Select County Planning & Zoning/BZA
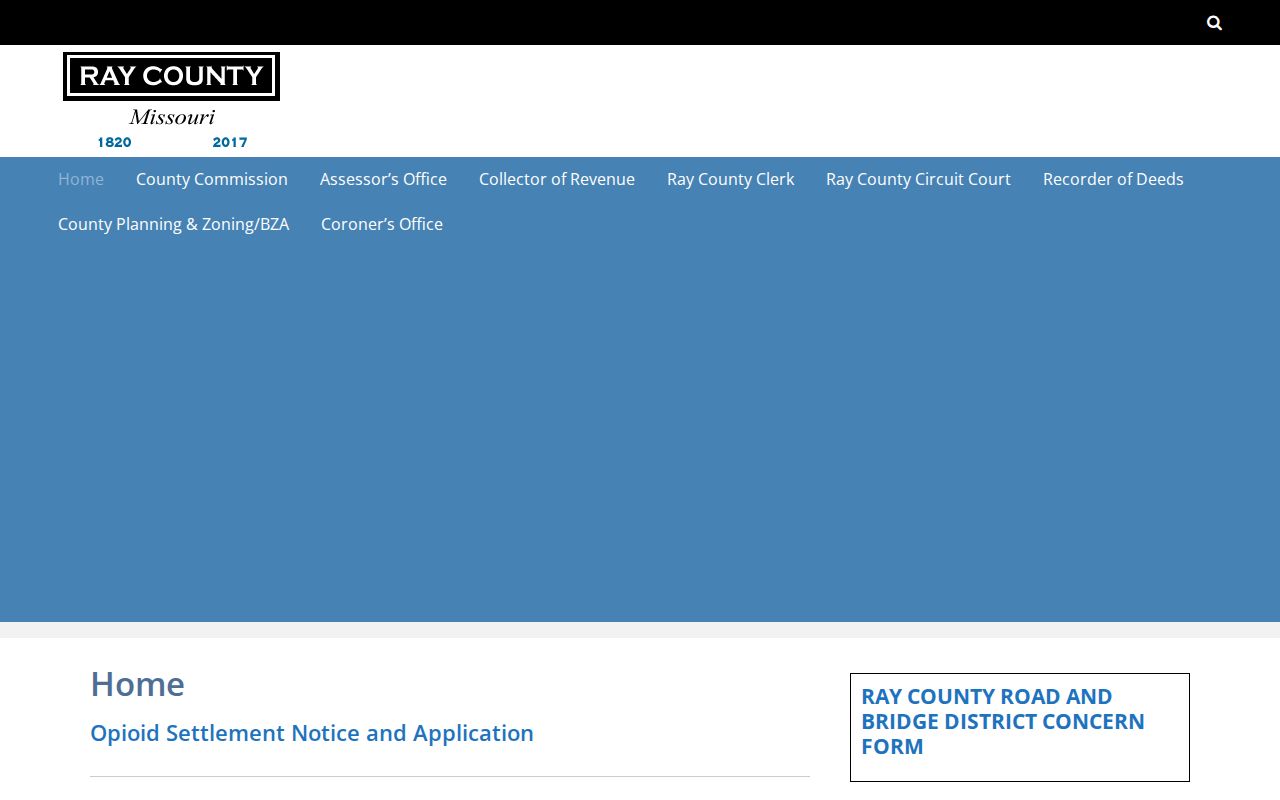Viewport: 1280px width, 800px height. [x=174, y=224]
